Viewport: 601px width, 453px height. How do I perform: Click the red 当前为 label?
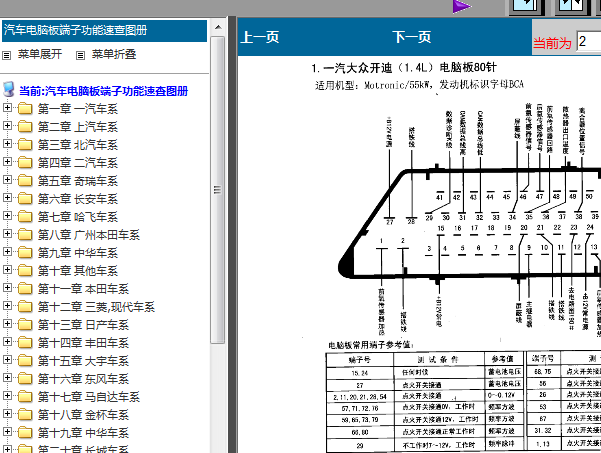tap(552, 43)
